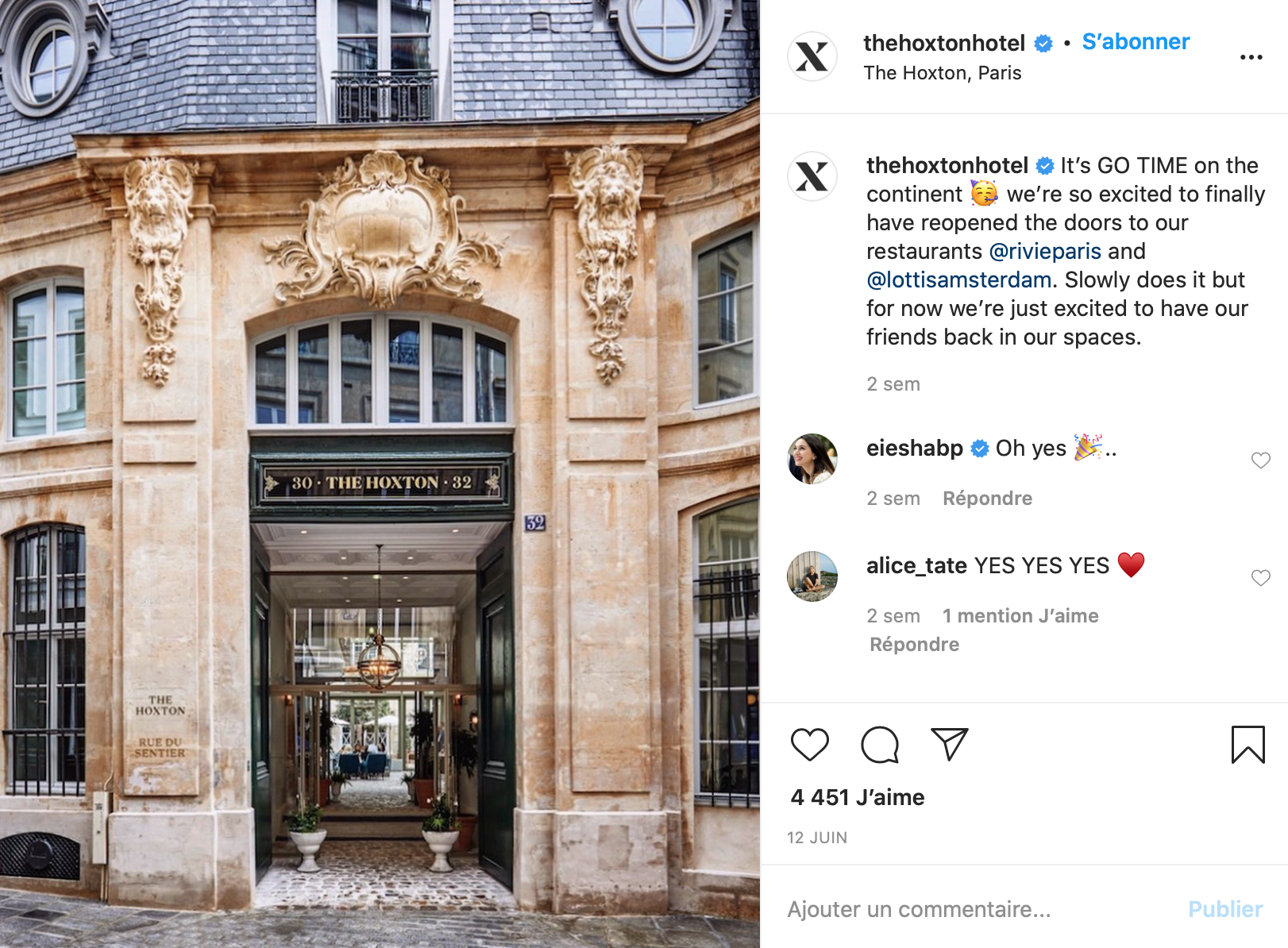Reply to eieshabp's comment with Répondre

pyautogui.click(x=987, y=499)
